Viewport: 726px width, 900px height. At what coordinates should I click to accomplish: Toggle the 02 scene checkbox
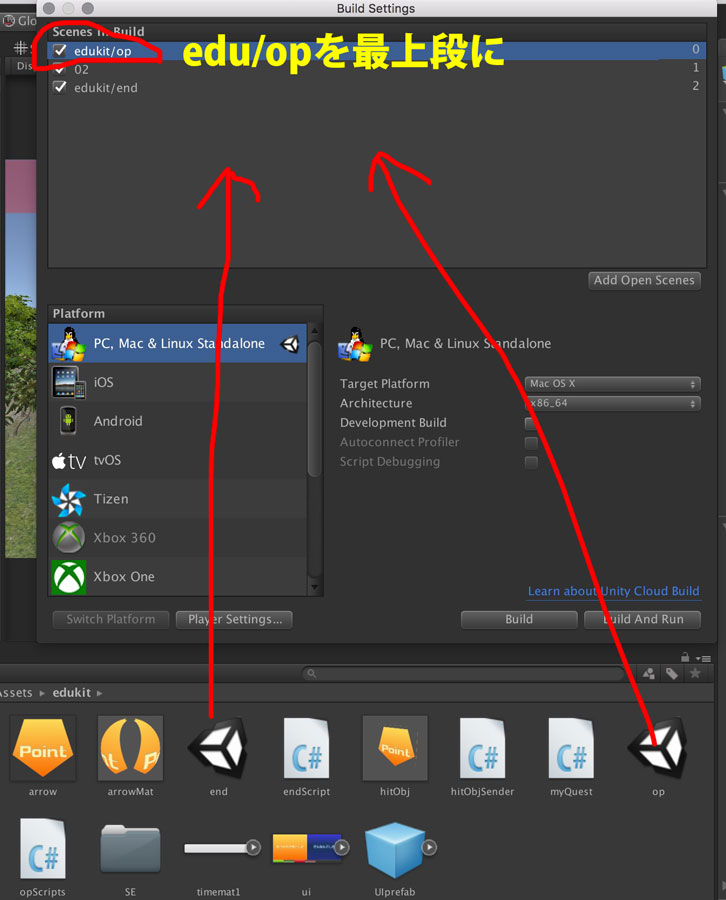[x=60, y=69]
